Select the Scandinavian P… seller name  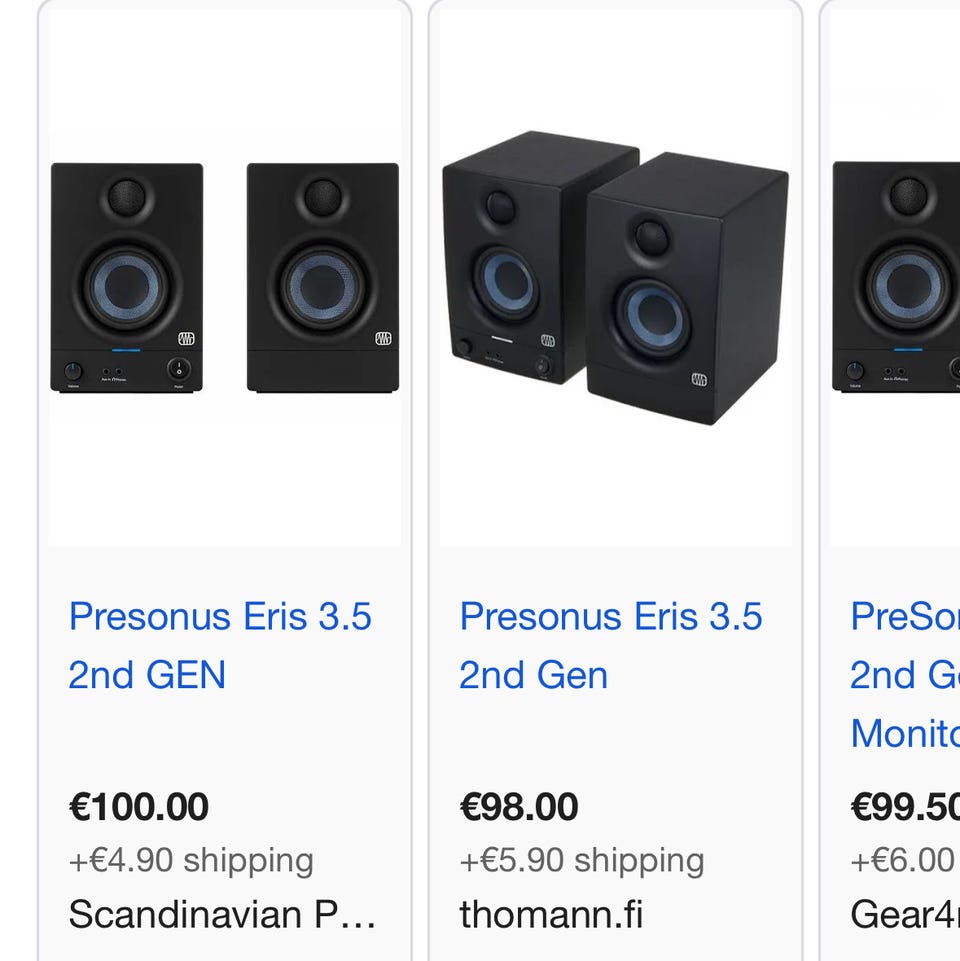(222, 914)
